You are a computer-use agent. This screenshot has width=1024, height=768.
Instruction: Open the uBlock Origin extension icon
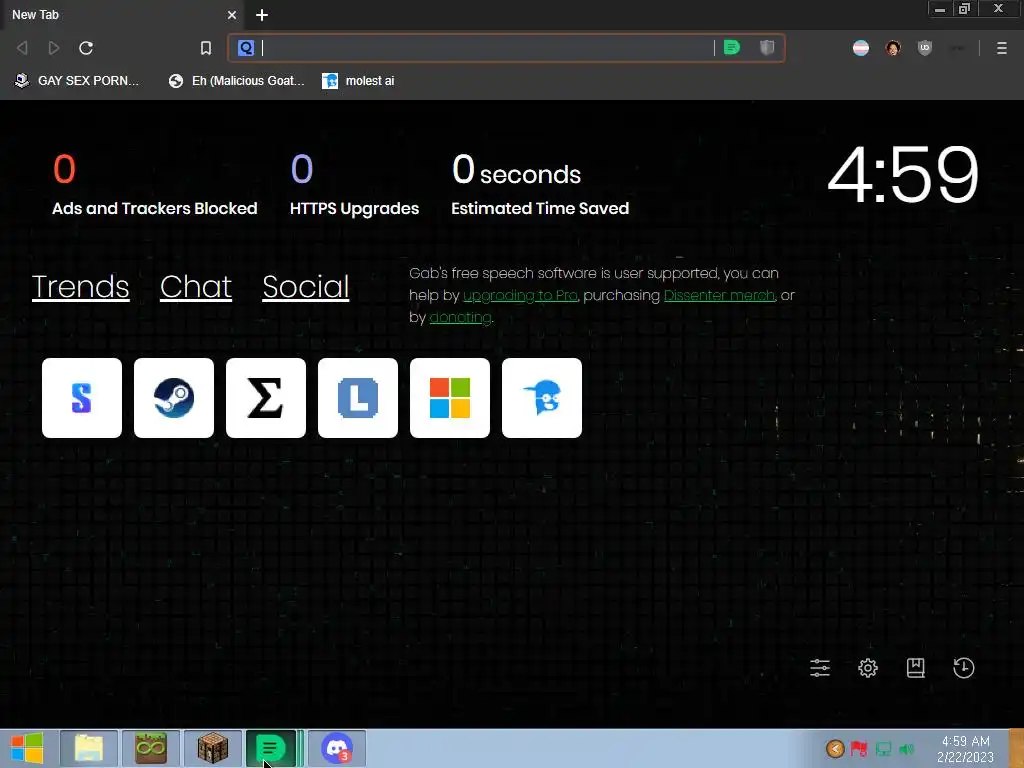tap(925, 48)
